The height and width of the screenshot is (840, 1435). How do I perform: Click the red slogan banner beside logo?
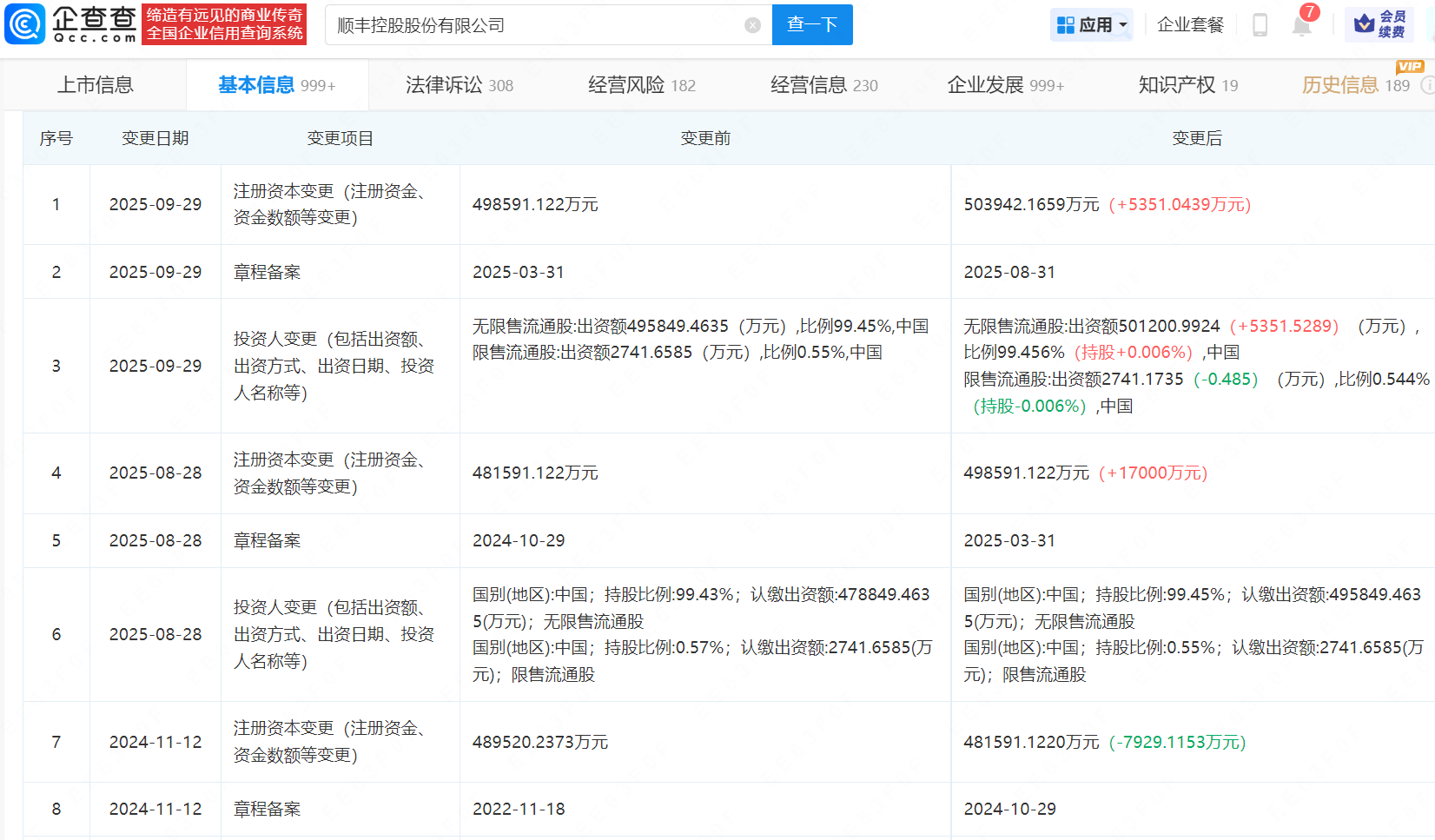pyautogui.click(x=224, y=24)
